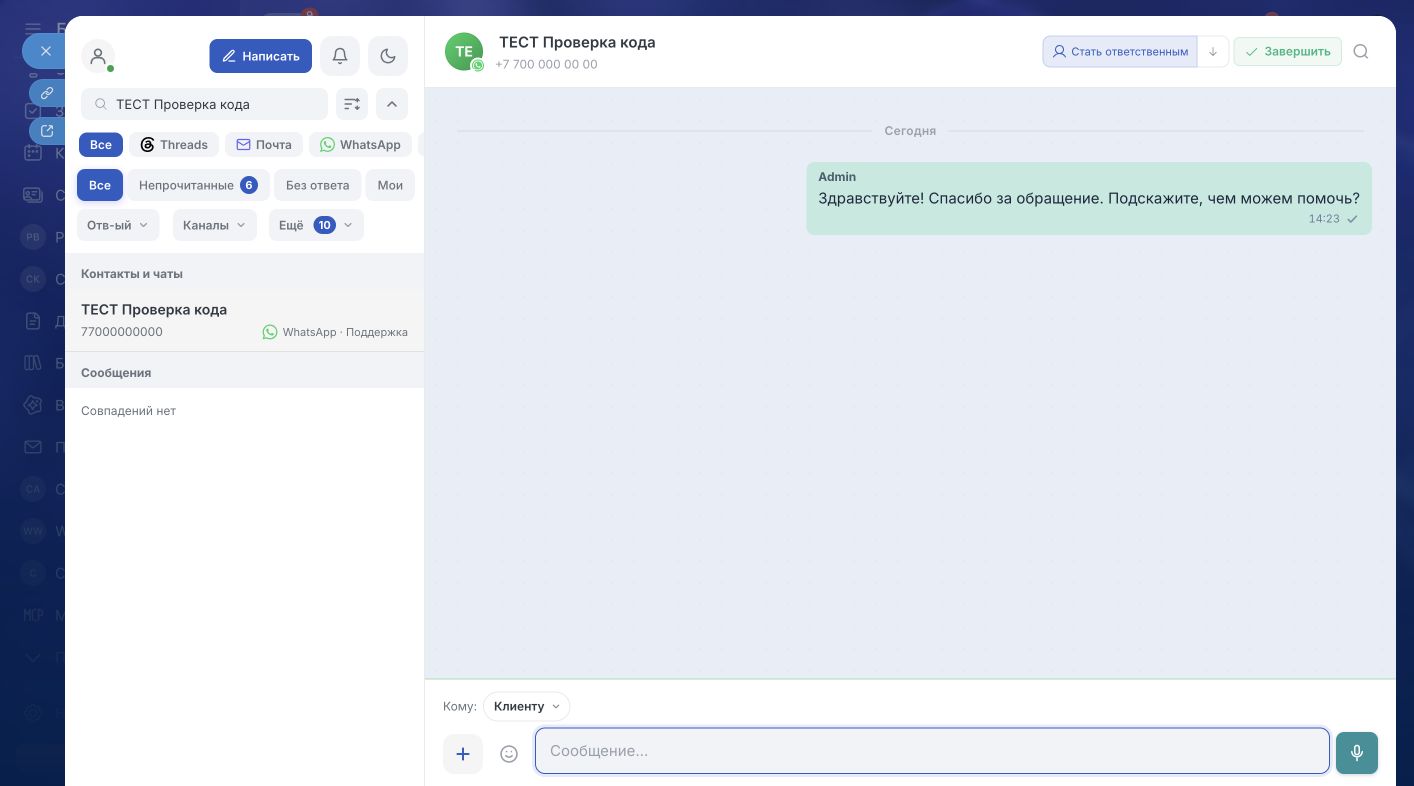Select the Все status filter chip
Image resolution: width=1414 pixels, height=786 pixels.
click(100, 185)
